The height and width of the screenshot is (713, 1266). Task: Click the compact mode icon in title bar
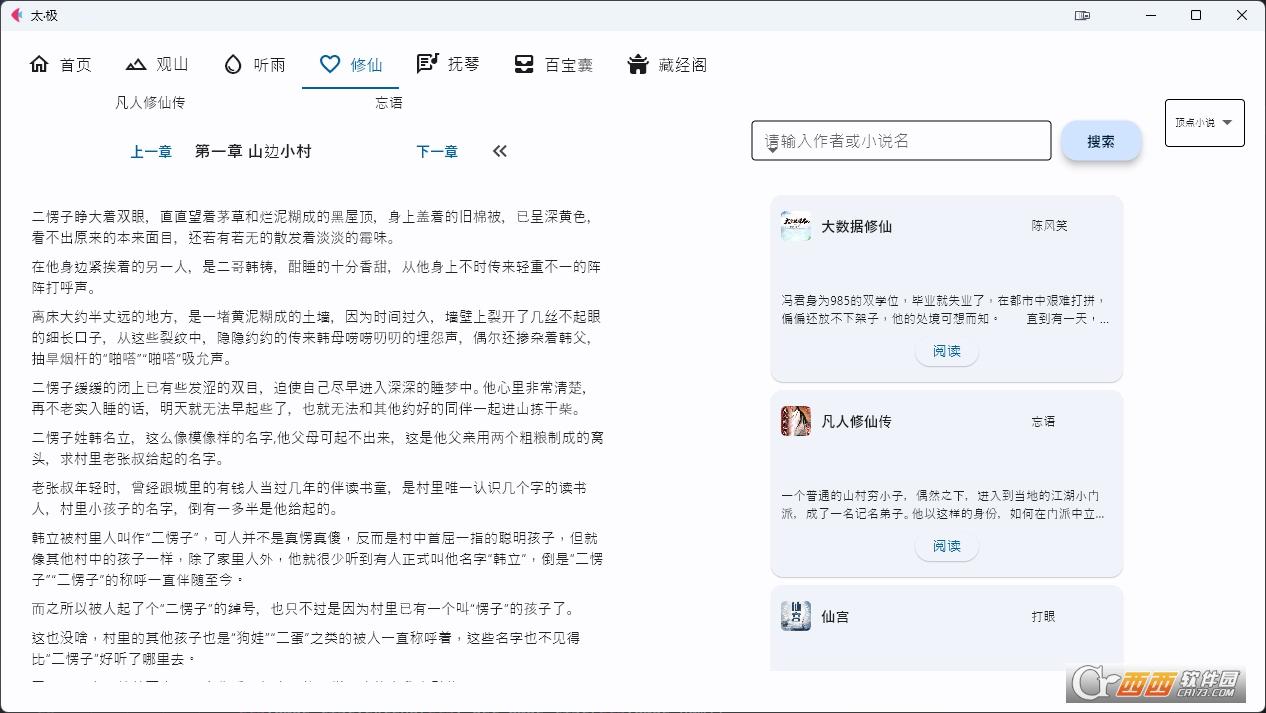click(x=1082, y=15)
